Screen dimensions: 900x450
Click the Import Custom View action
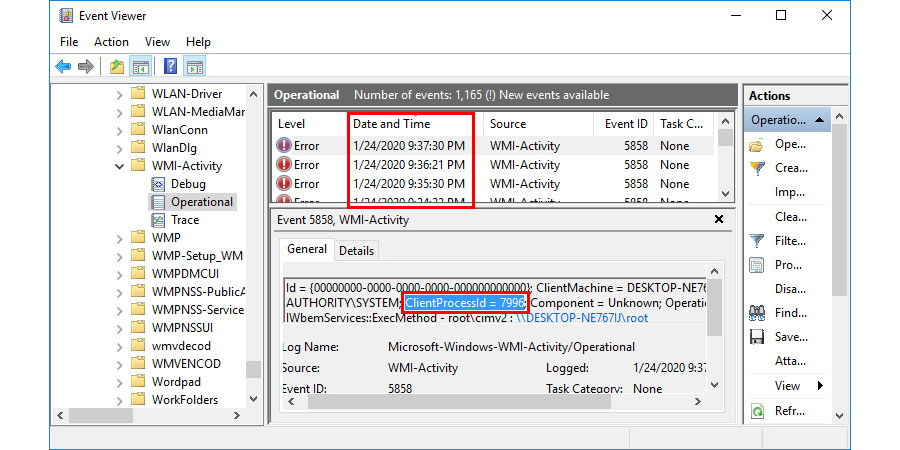791,192
